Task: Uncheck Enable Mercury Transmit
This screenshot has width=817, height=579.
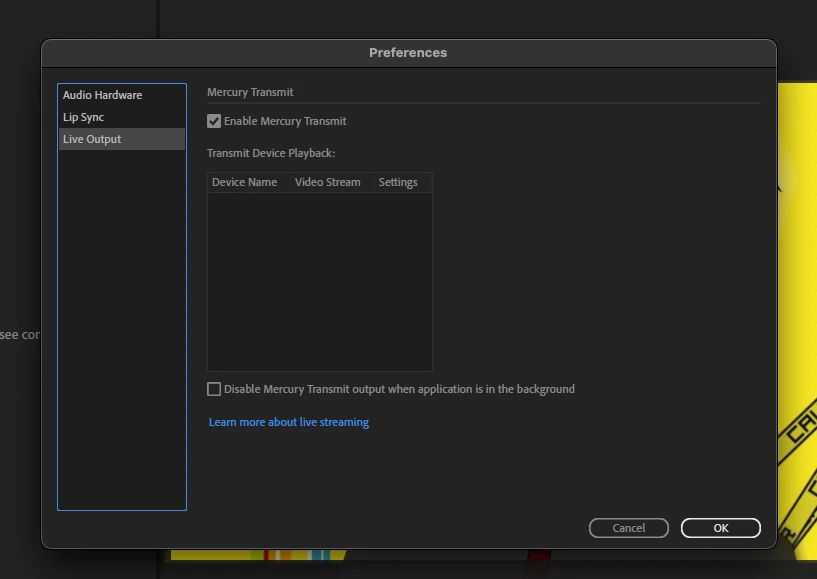Action: [x=214, y=121]
